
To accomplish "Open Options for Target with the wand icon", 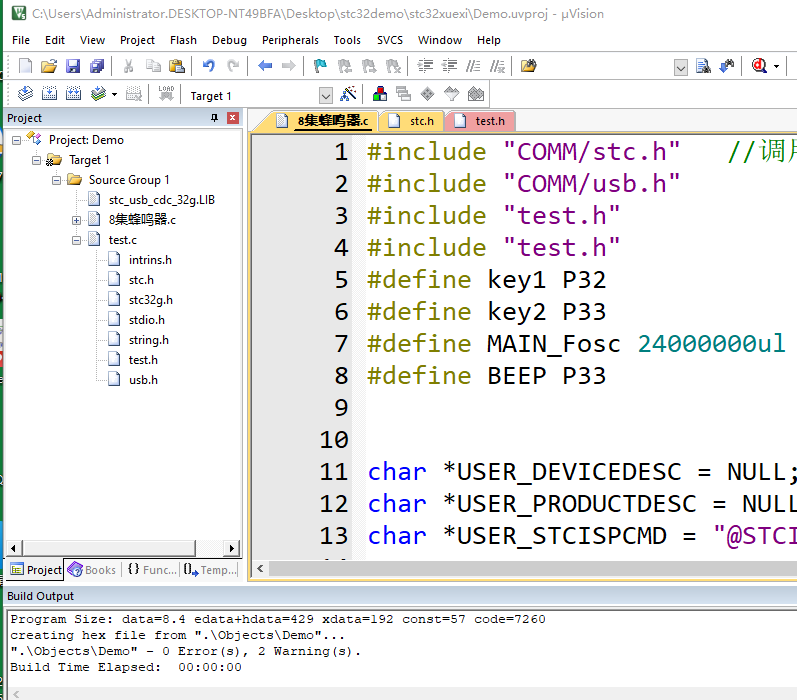I will pyautogui.click(x=349, y=94).
